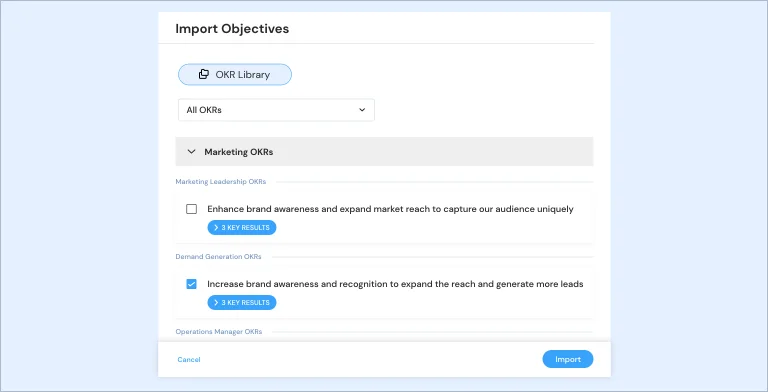The image size is (768, 392).
Task: Expand 3 Key Results under Increase brand awareness
Action: pos(242,303)
